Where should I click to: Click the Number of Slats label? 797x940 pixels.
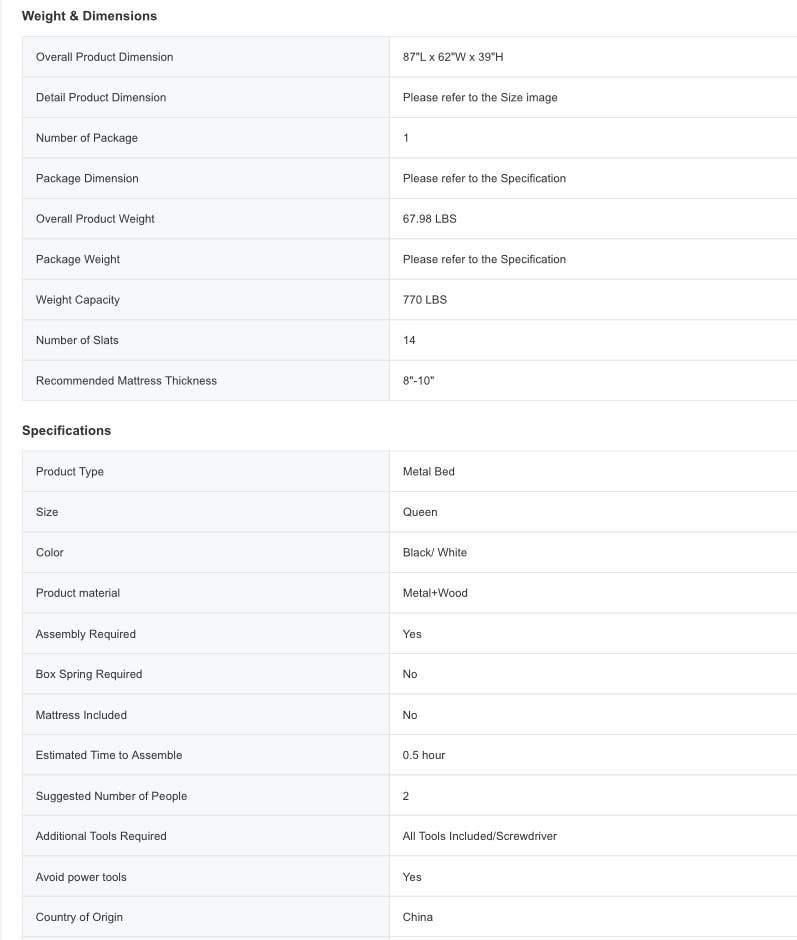(77, 340)
